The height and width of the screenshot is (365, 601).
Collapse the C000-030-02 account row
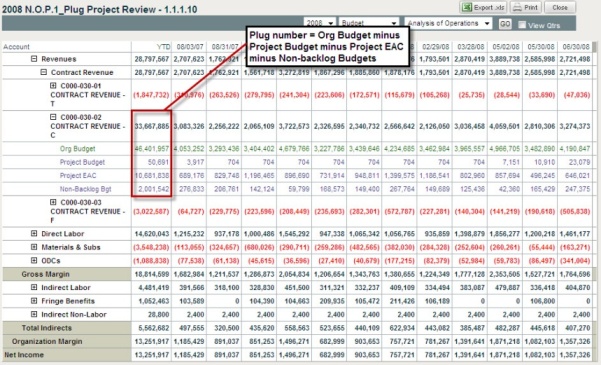(53, 117)
